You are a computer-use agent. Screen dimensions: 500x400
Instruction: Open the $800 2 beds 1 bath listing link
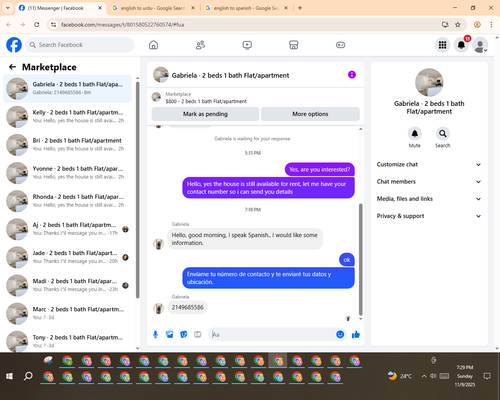click(x=206, y=101)
